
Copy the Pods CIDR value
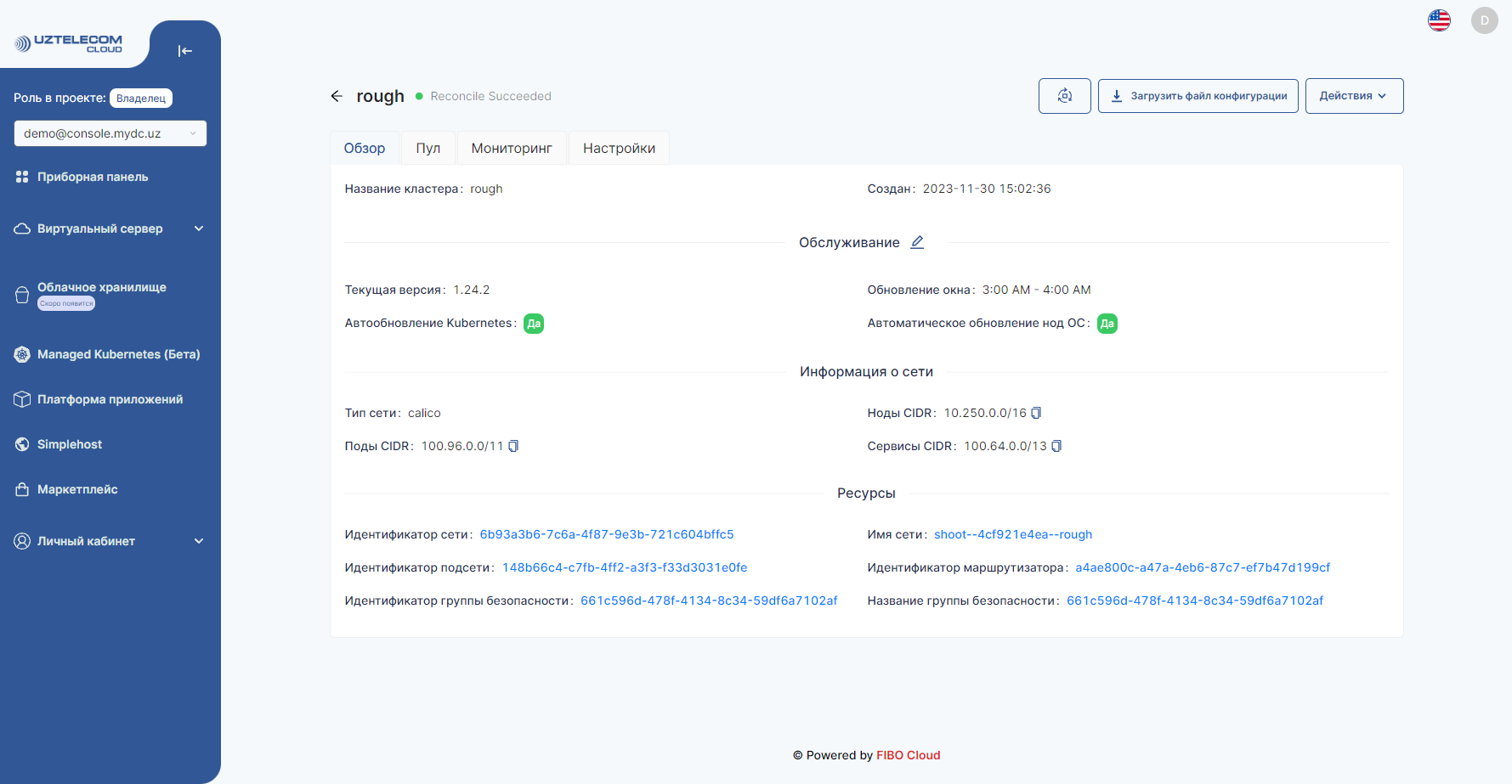tap(513, 446)
